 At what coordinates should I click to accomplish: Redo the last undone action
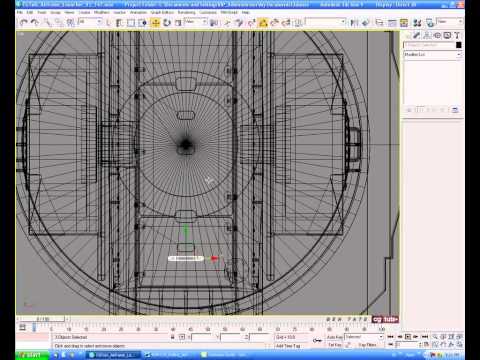(35, 23)
